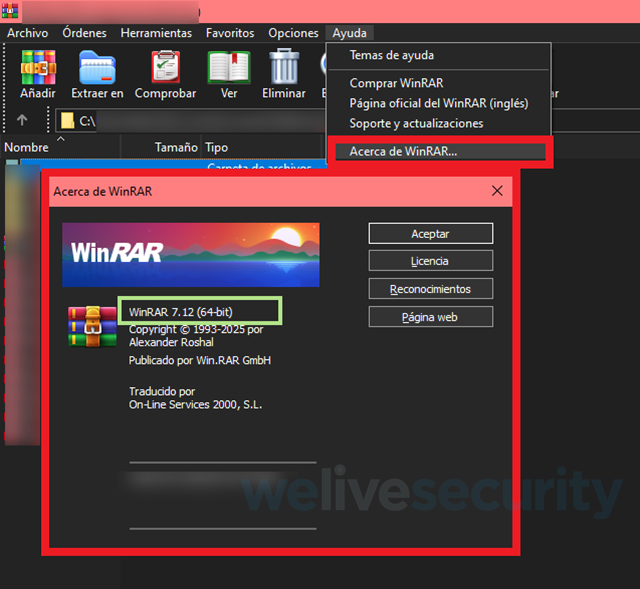Click the WinRAR banner logo image
This screenshot has height=589, width=640.
(x=190, y=255)
